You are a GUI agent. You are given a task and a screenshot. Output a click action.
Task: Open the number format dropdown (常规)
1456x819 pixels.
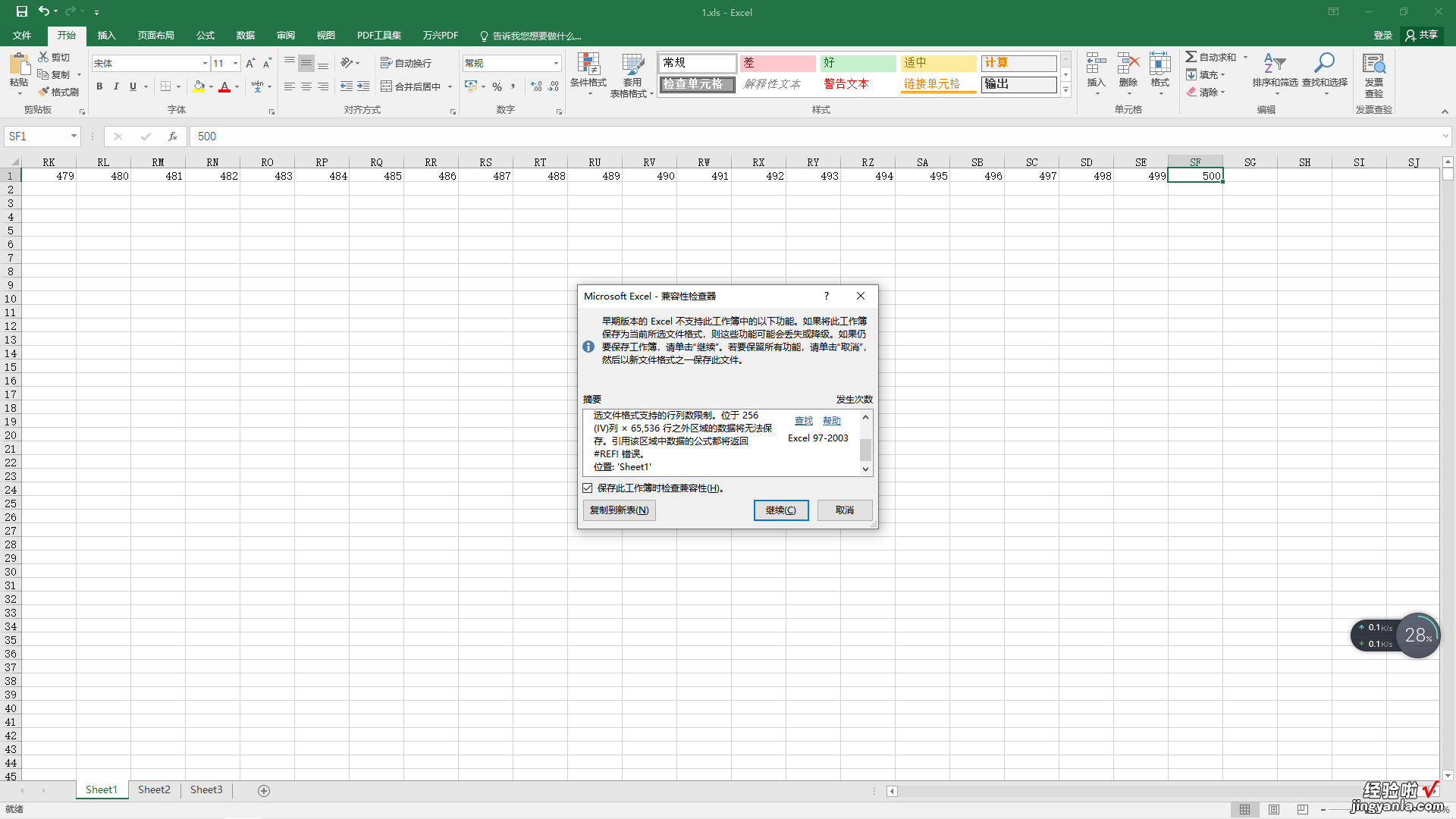[556, 63]
